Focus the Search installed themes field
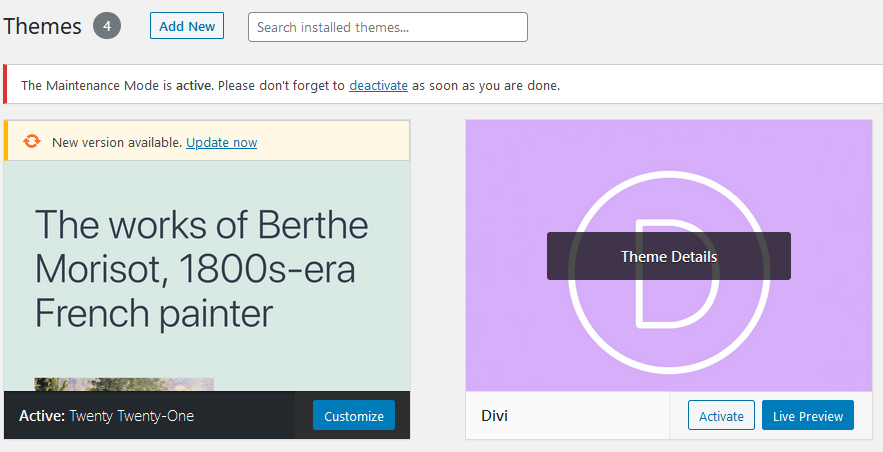This screenshot has width=883, height=452. point(387,27)
